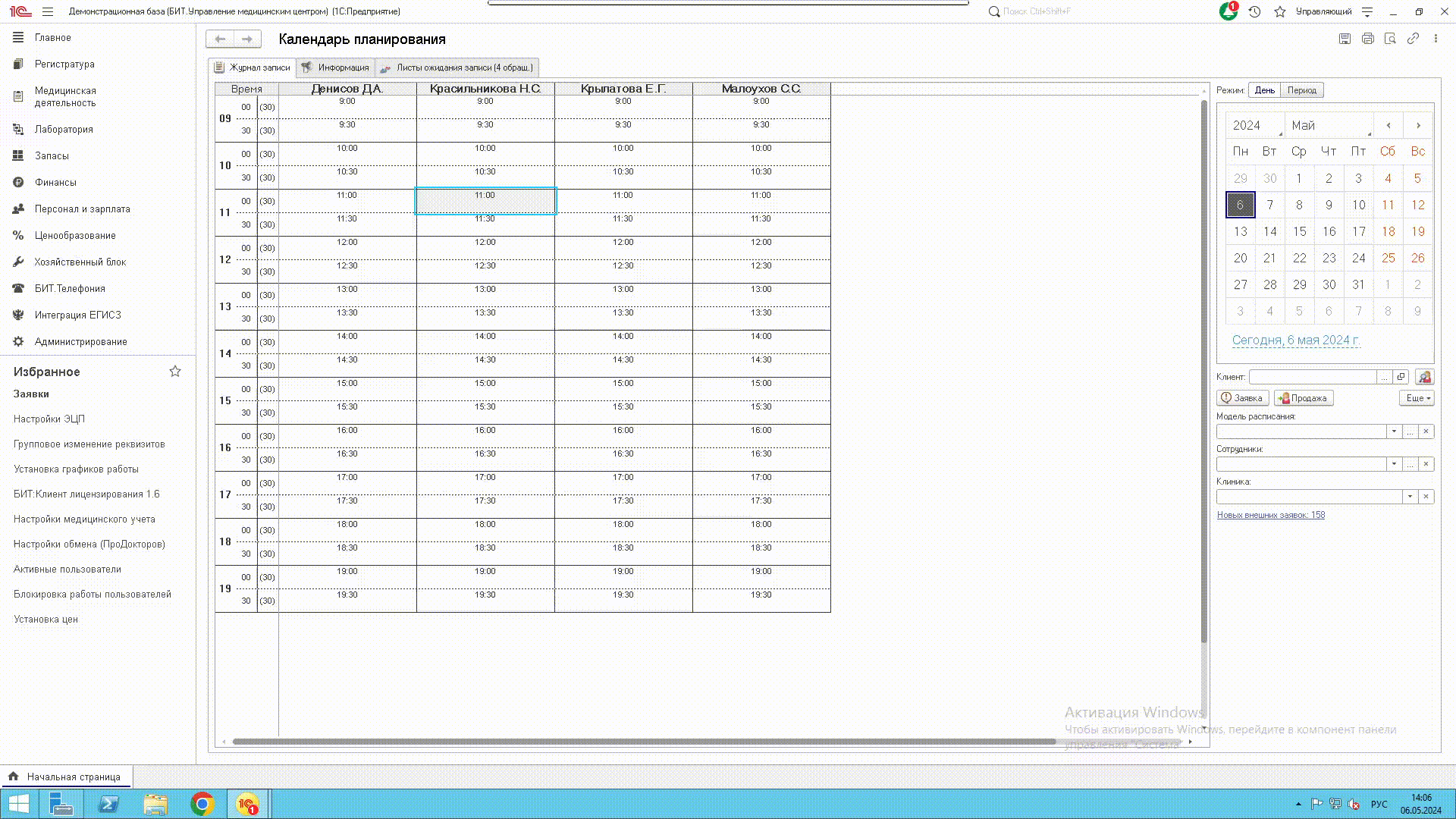Viewport: 1456px width, 819px height.
Task: Open link Новых внешних заявок: 158
Action: [1271, 515]
